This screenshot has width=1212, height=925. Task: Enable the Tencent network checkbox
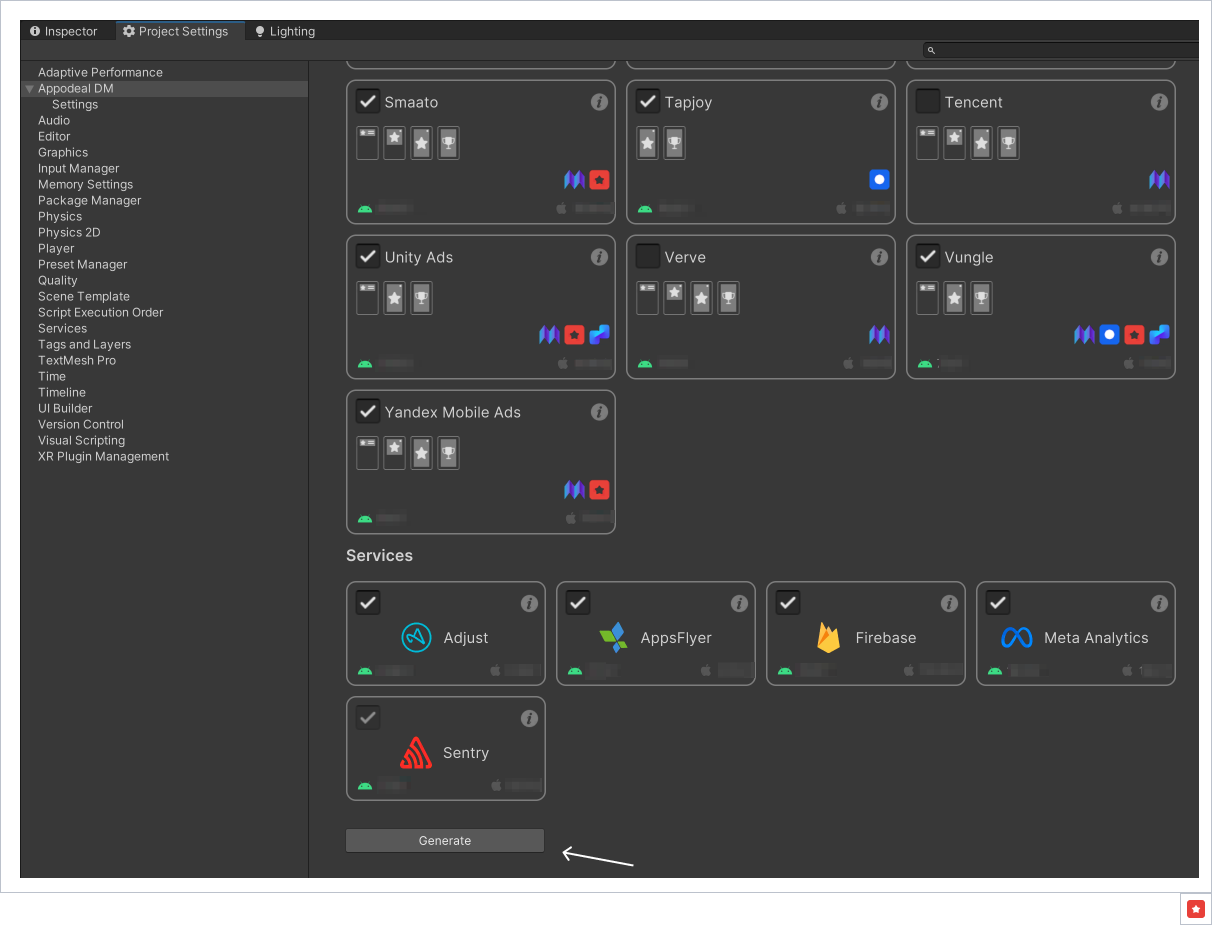click(x=928, y=102)
